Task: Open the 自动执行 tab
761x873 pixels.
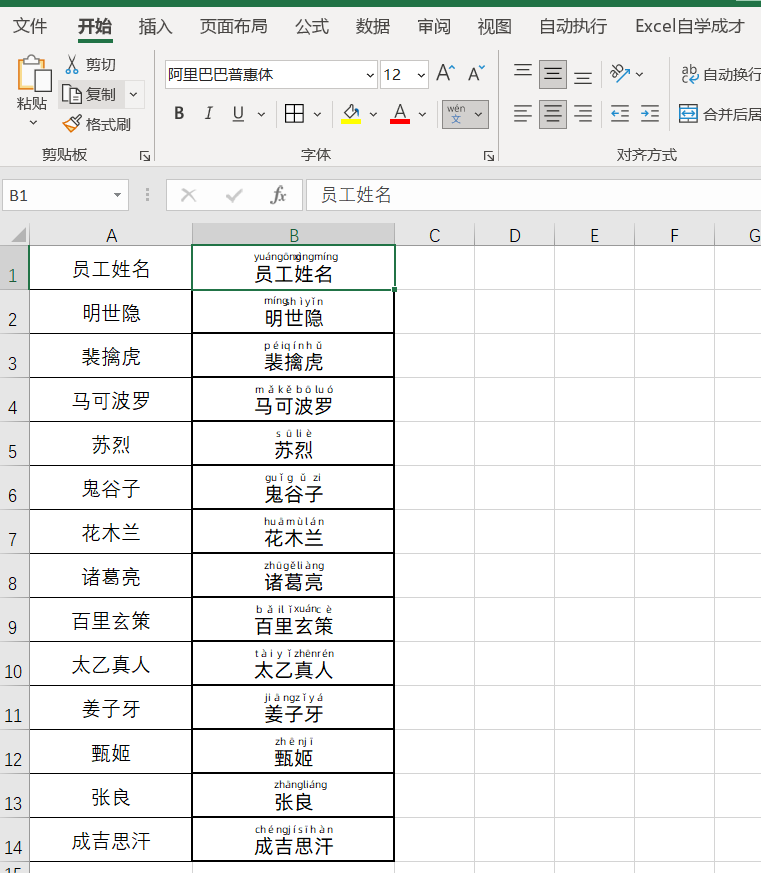Action: [573, 26]
